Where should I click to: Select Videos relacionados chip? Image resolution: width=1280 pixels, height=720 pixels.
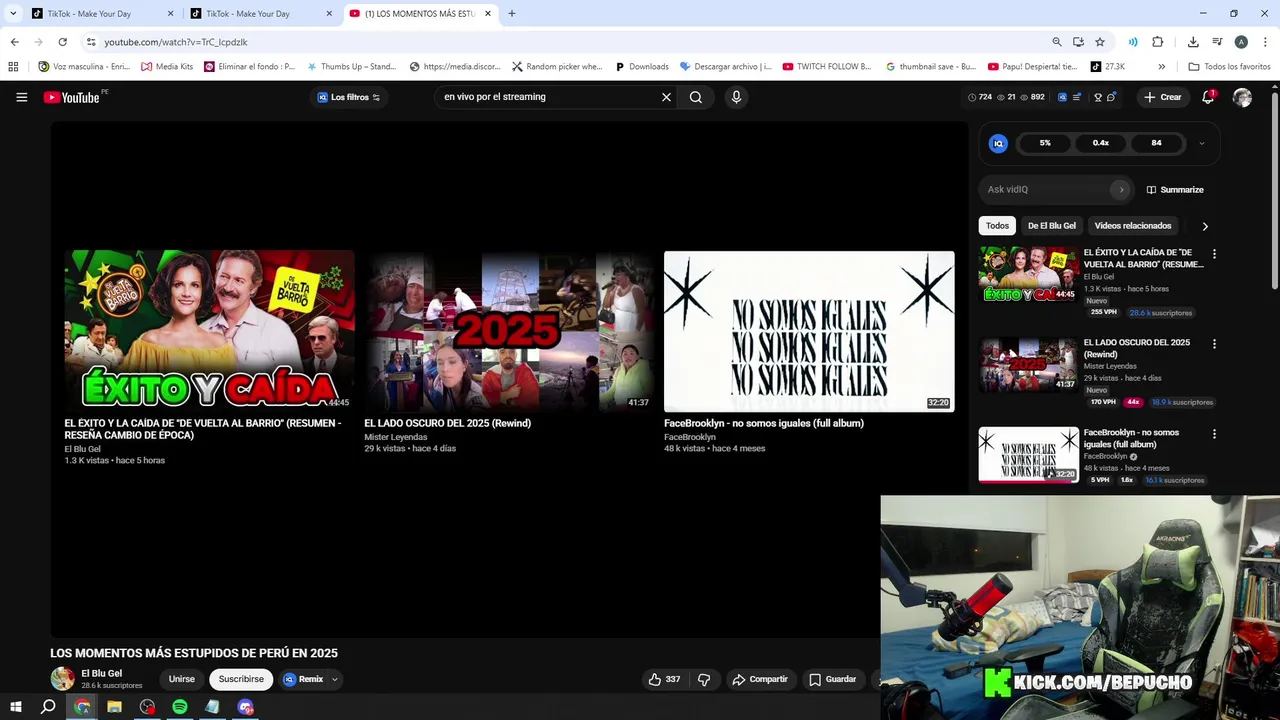coord(1132,226)
